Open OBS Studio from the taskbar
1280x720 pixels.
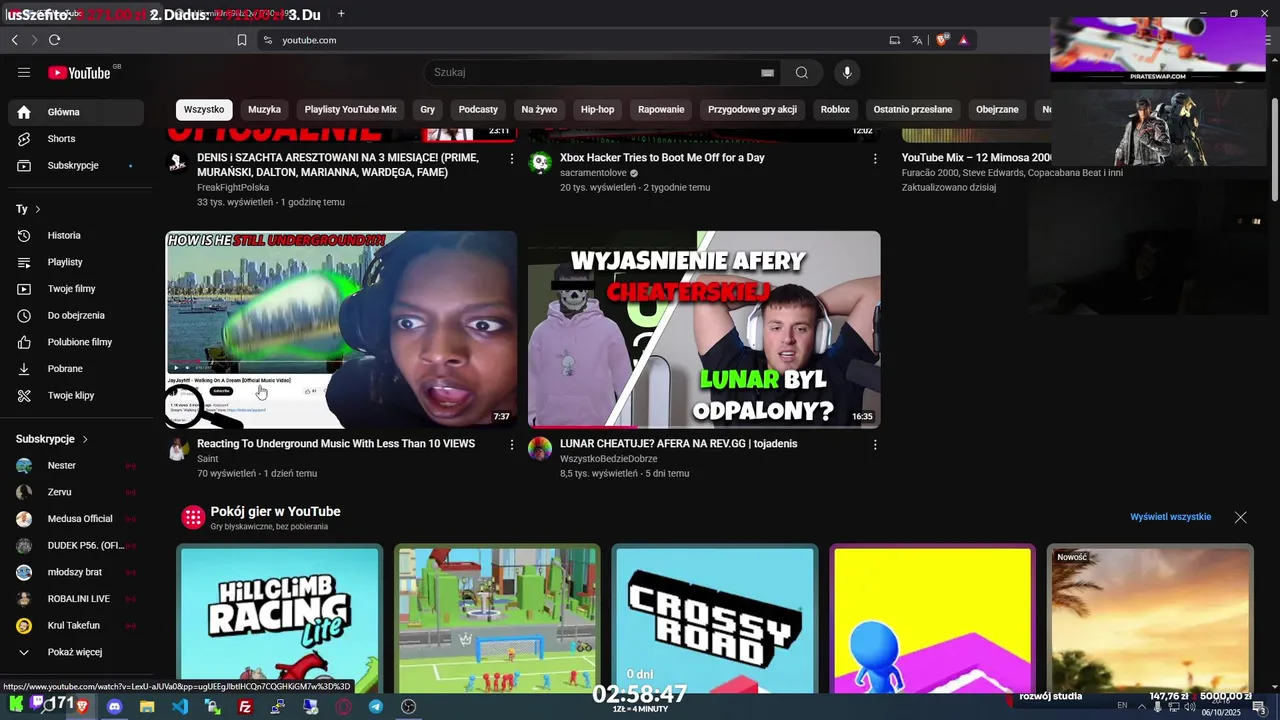point(408,706)
